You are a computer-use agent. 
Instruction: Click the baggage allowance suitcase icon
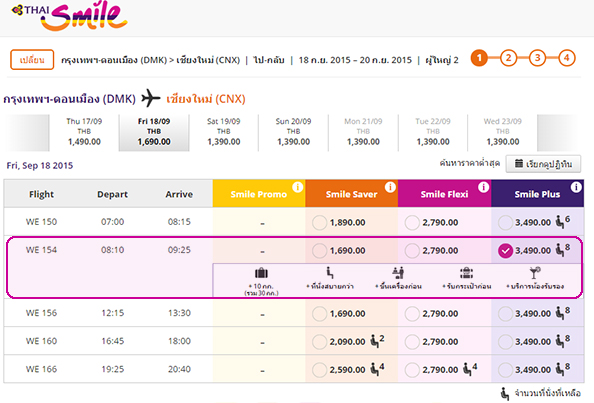click(x=261, y=273)
